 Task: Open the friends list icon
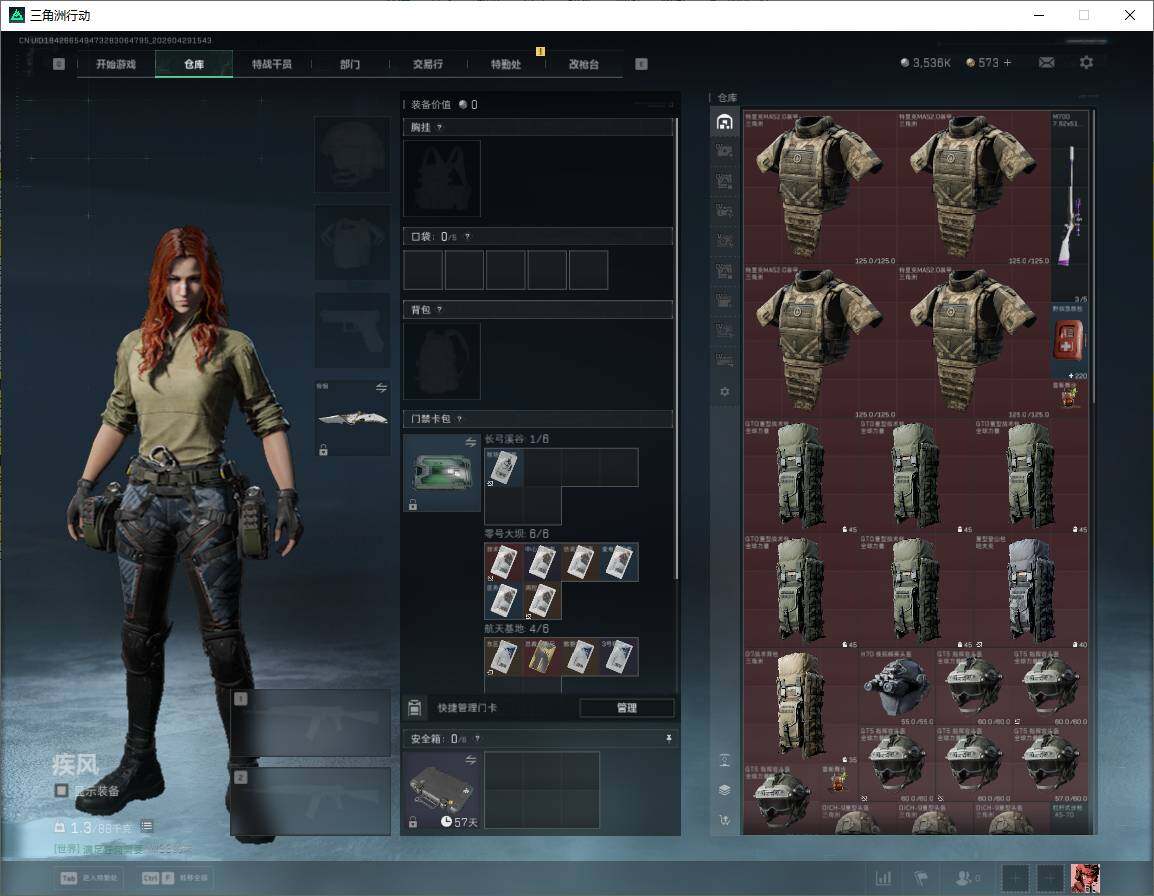click(966, 878)
